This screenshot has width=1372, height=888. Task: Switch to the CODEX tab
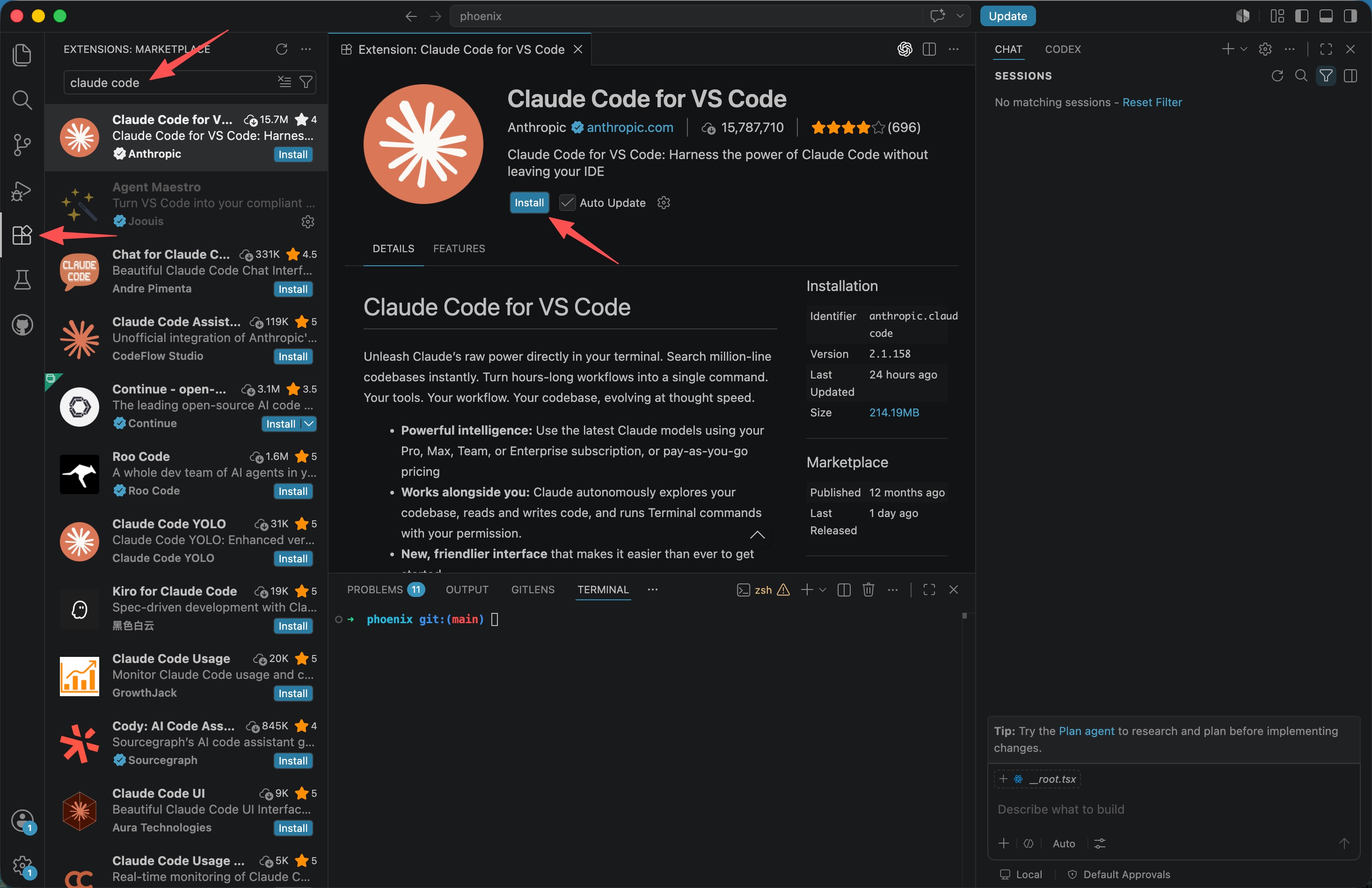1062,49
